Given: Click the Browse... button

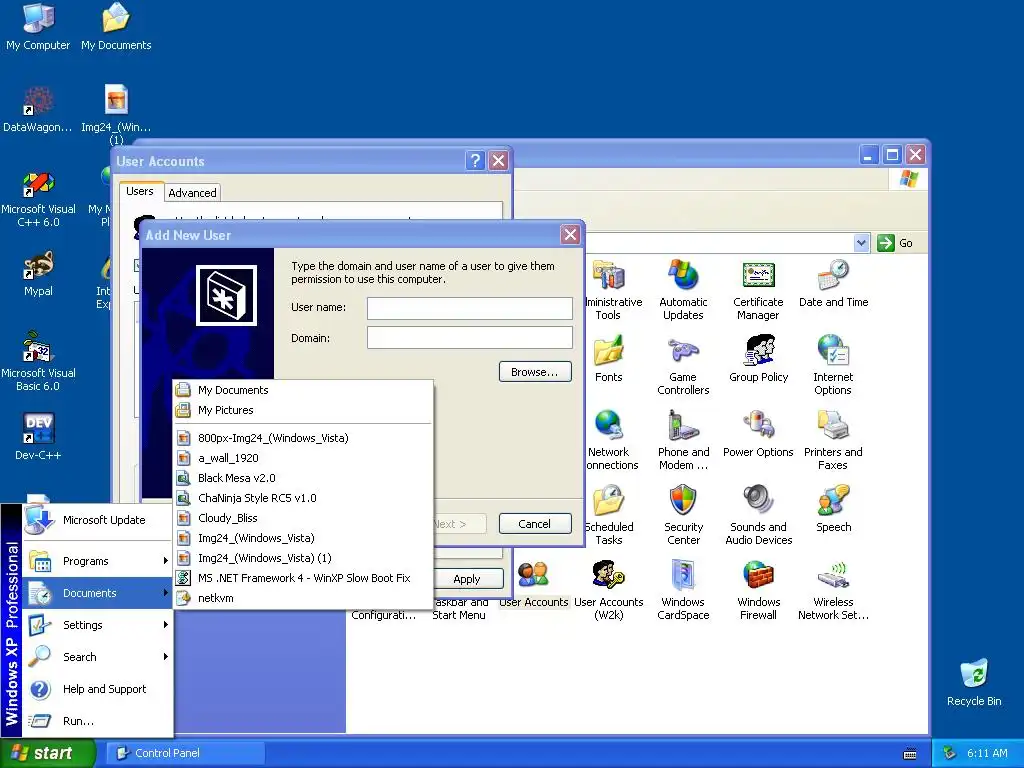Looking at the screenshot, I should coord(535,372).
